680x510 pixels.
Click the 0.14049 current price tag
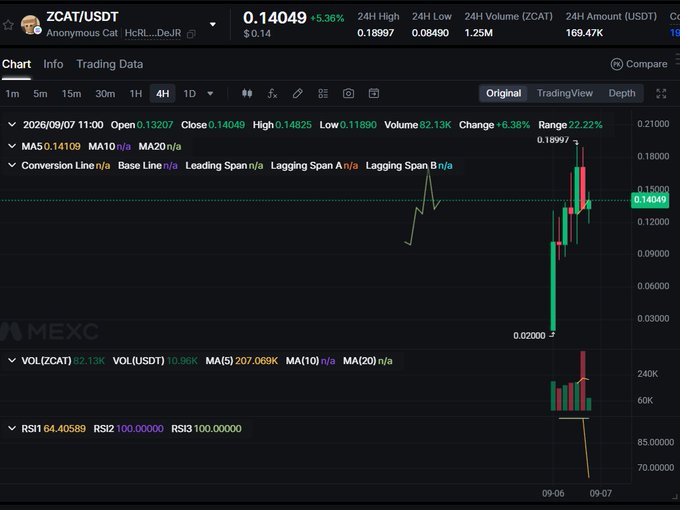pyautogui.click(x=650, y=199)
